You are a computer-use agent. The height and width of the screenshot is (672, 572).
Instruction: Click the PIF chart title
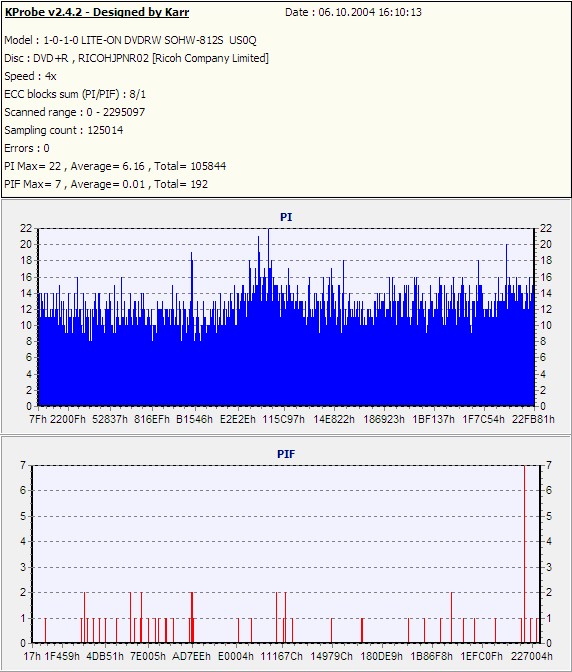click(x=286, y=454)
